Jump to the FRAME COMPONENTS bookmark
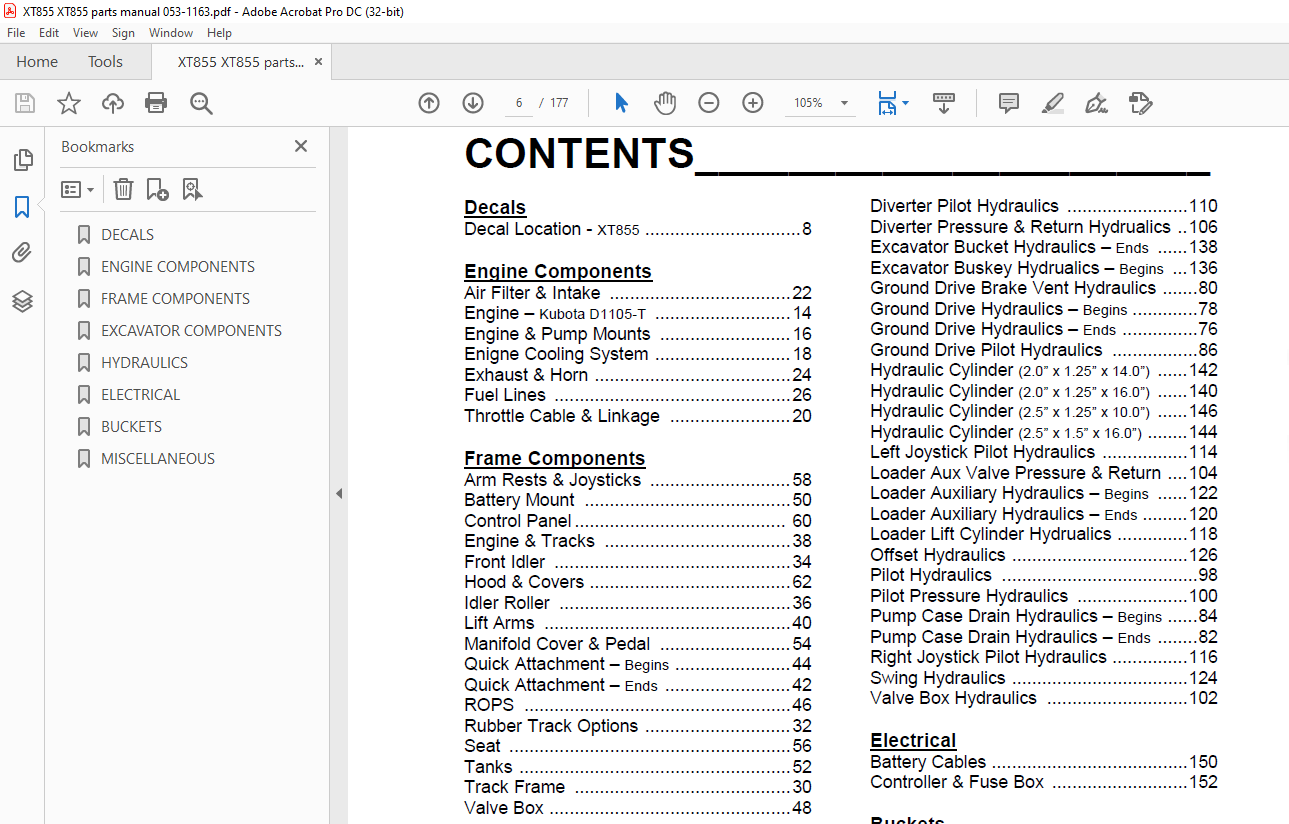This screenshot has width=1289, height=824. 175,299
